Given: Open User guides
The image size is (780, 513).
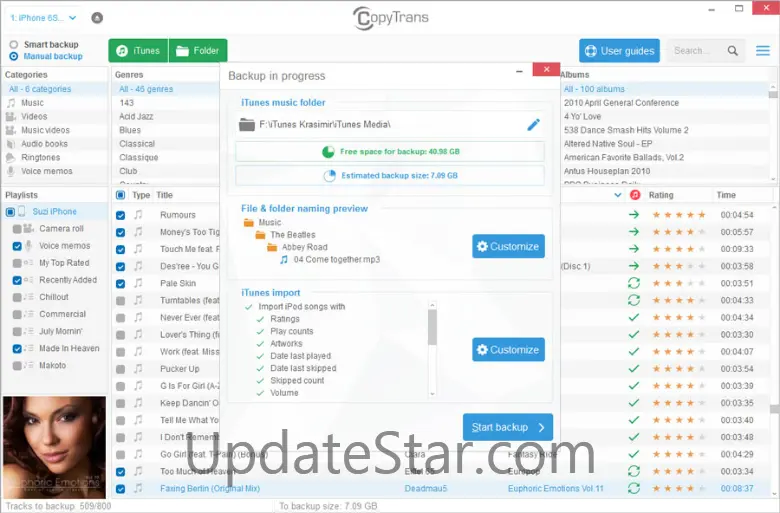Looking at the screenshot, I should tap(619, 51).
